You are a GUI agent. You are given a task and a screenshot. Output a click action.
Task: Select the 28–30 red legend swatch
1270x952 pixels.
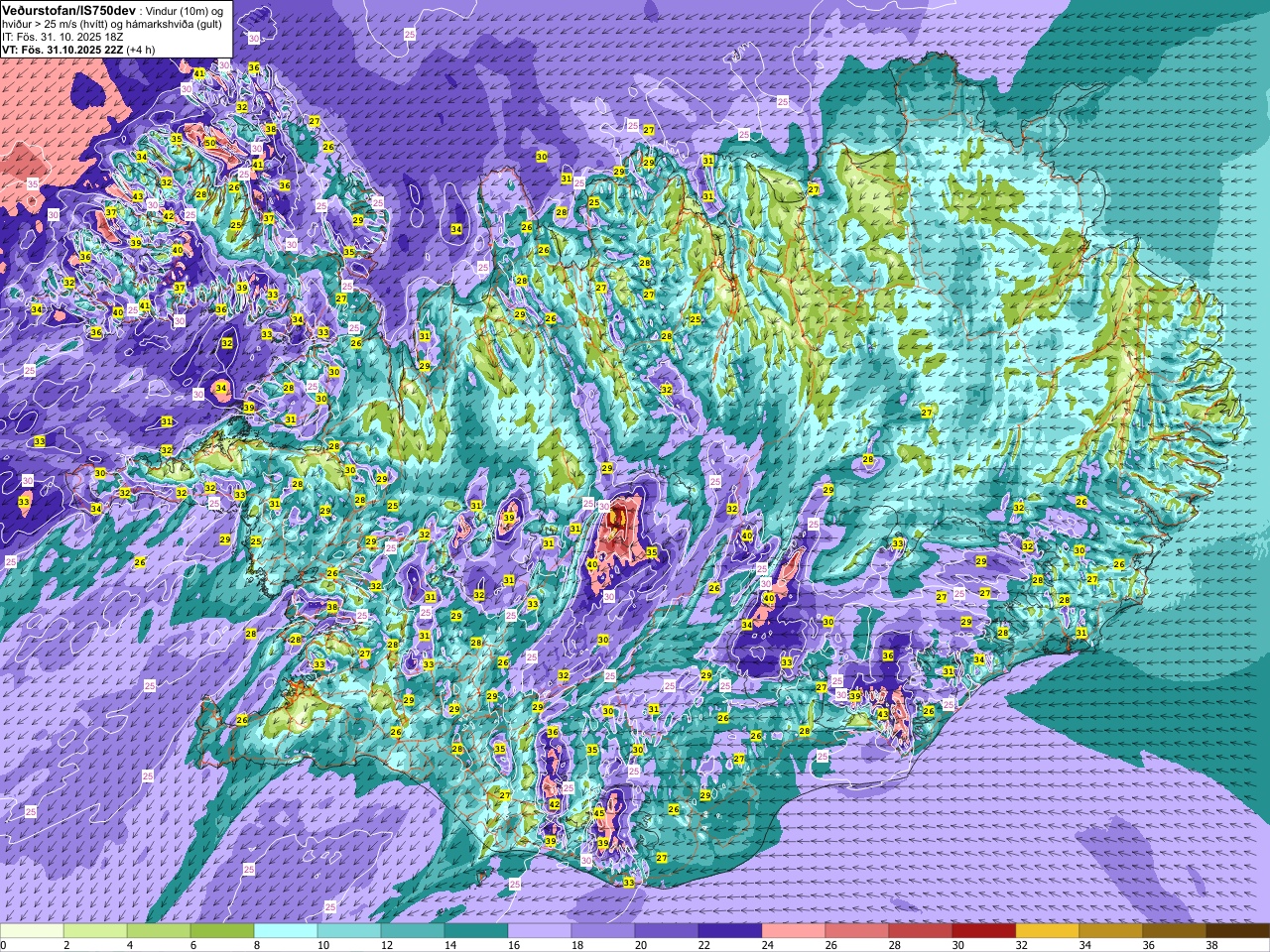pyautogui.click(x=921, y=931)
